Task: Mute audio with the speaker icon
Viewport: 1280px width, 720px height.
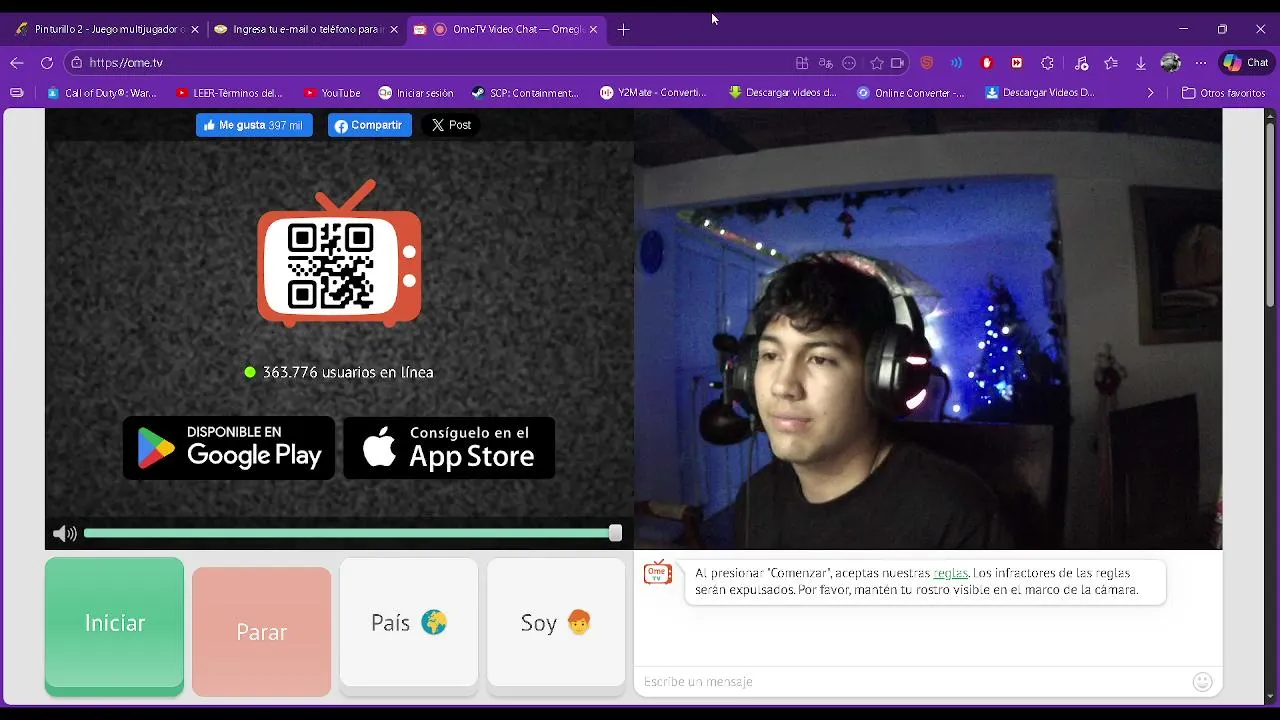Action: click(x=64, y=534)
